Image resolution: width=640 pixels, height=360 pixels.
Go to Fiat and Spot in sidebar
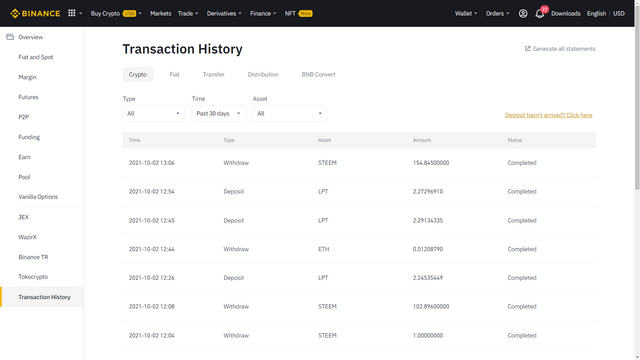click(36, 57)
